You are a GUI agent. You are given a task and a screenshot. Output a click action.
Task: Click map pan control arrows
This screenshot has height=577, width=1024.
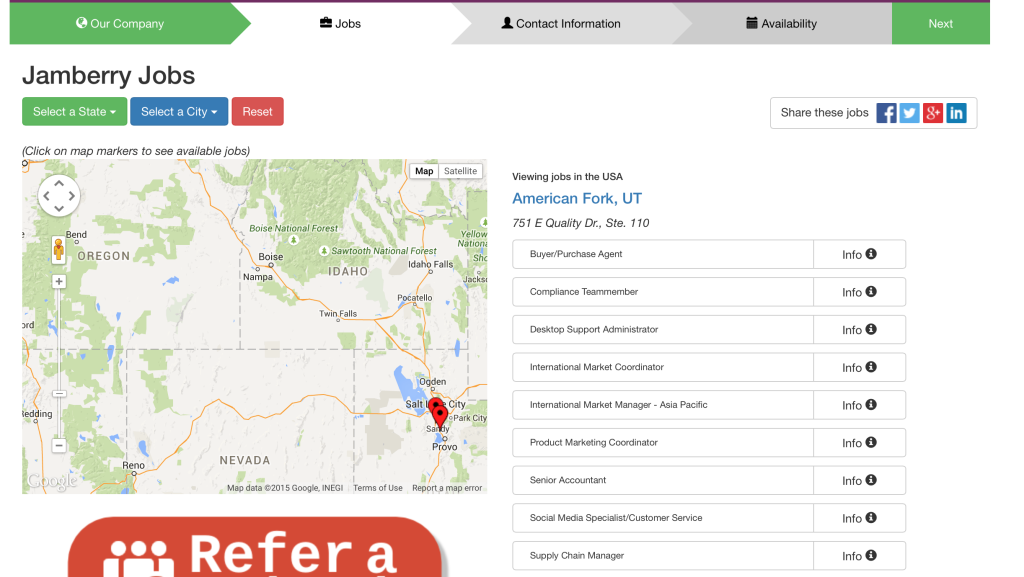[59, 196]
